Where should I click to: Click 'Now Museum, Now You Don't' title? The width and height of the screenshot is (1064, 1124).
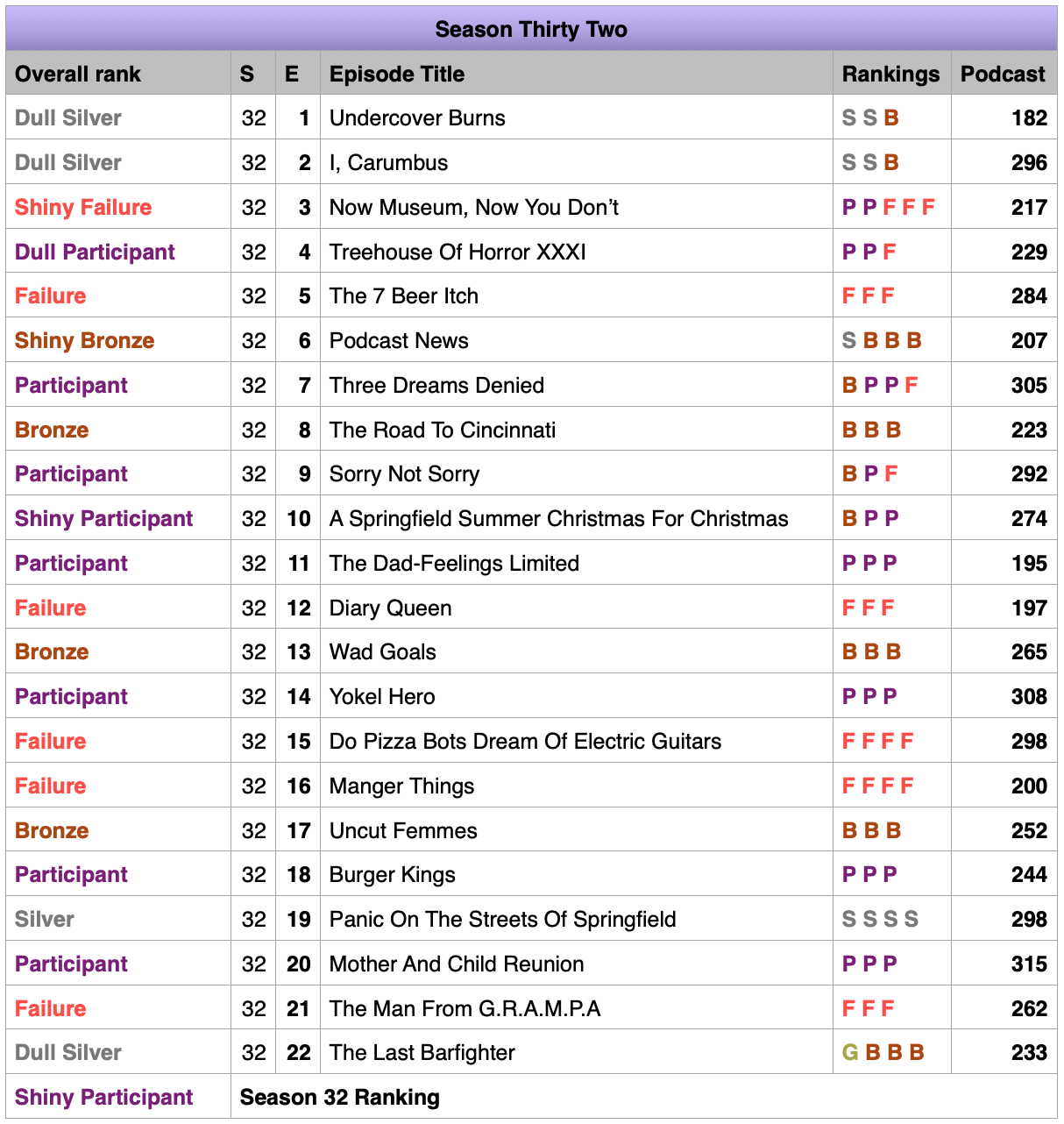coord(474,207)
